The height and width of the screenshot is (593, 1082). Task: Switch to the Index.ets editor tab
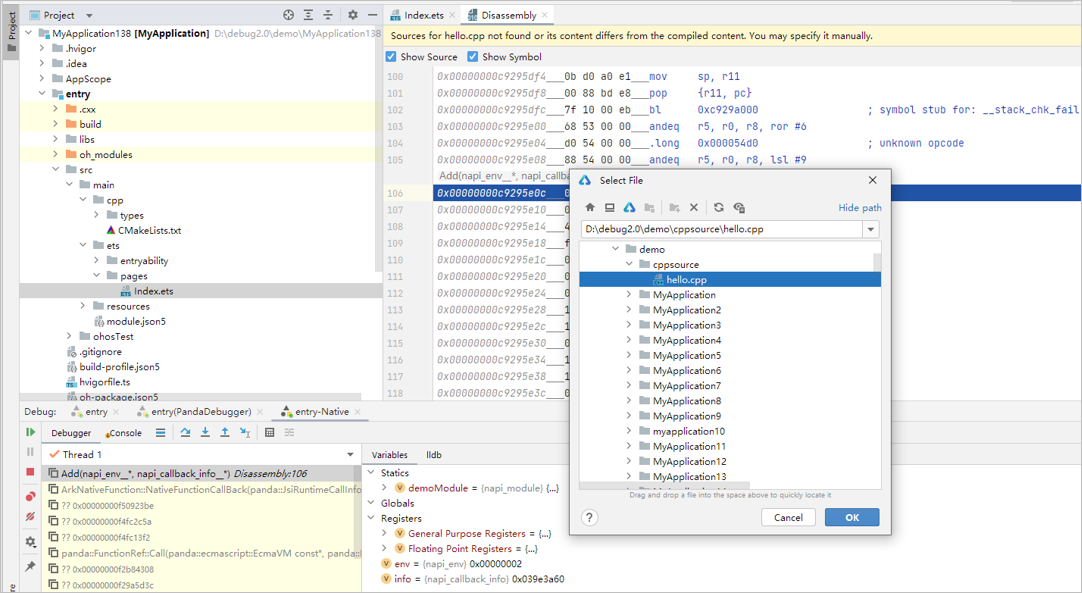pos(423,15)
